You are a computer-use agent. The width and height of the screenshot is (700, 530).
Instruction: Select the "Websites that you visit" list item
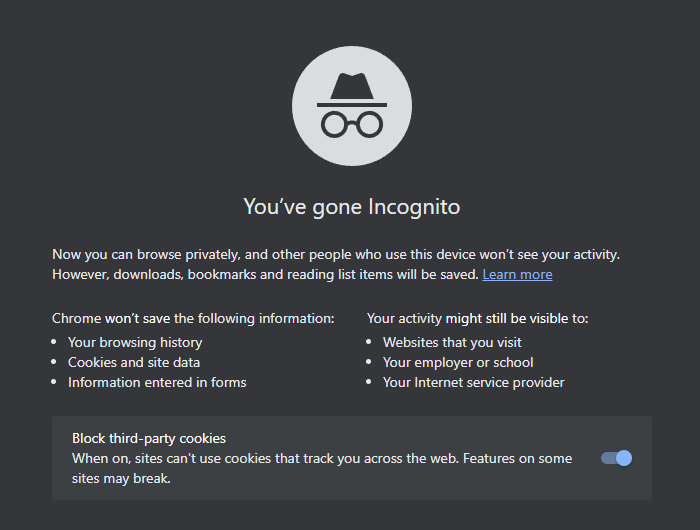(452, 342)
